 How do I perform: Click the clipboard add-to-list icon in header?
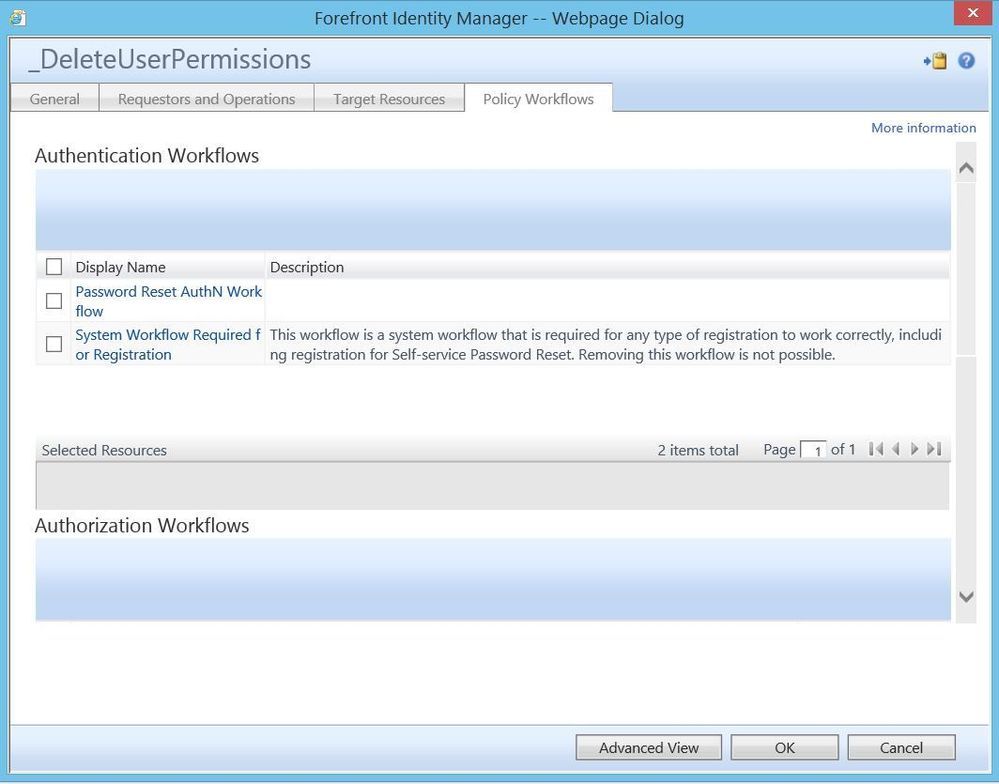tap(935, 61)
